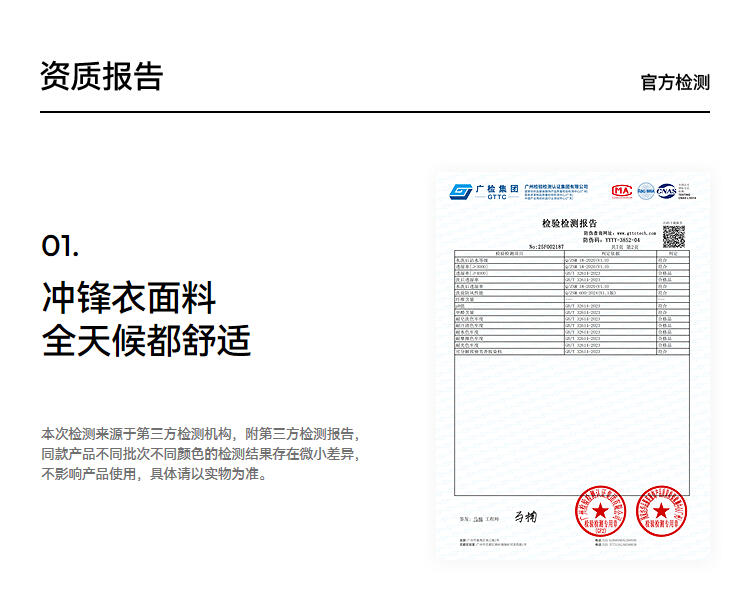The width and height of the screenshot is (750, 595).
Task: Click the 01. section number
Action: tap(60, 246)
